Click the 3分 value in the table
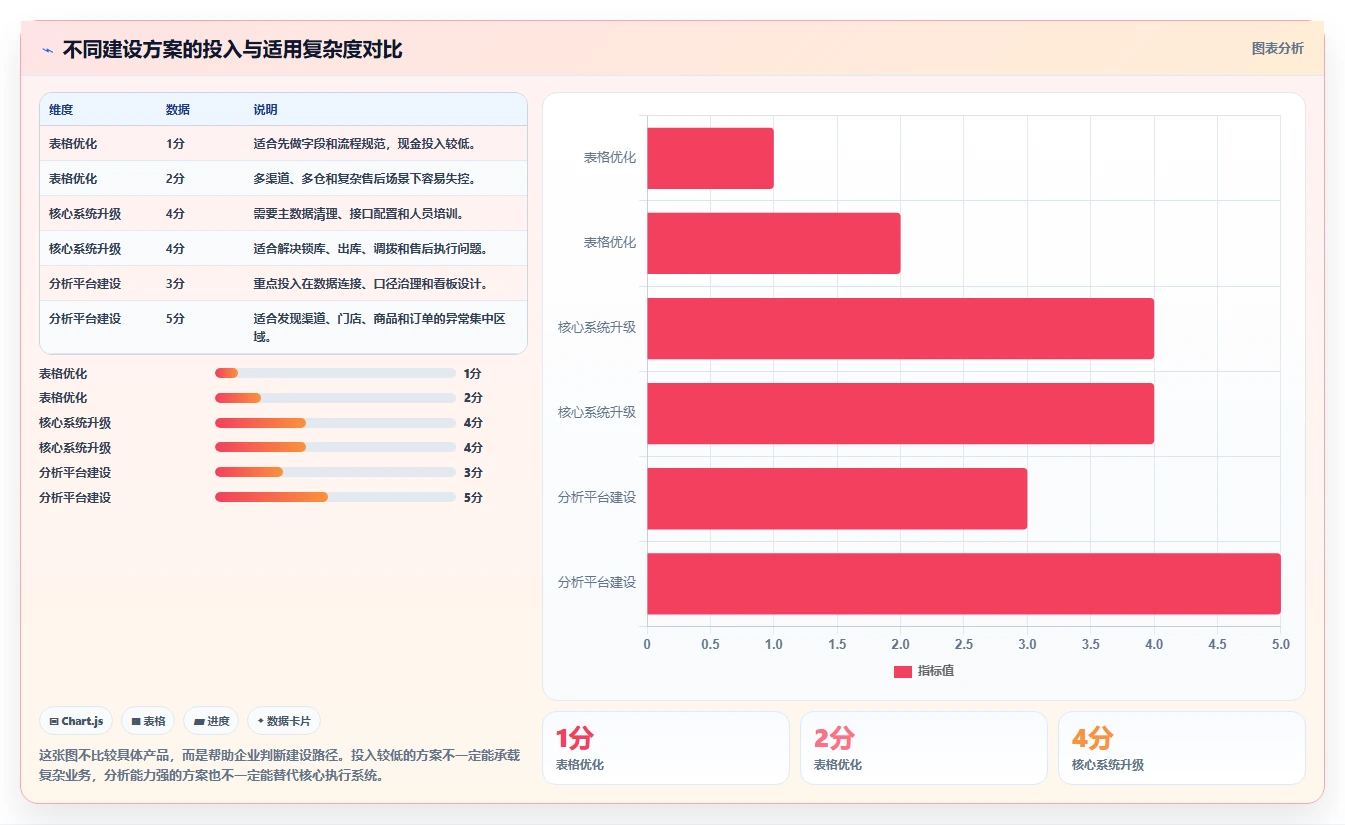The height and width of the screenshot is (825, 1345). [x=175, y=284]
